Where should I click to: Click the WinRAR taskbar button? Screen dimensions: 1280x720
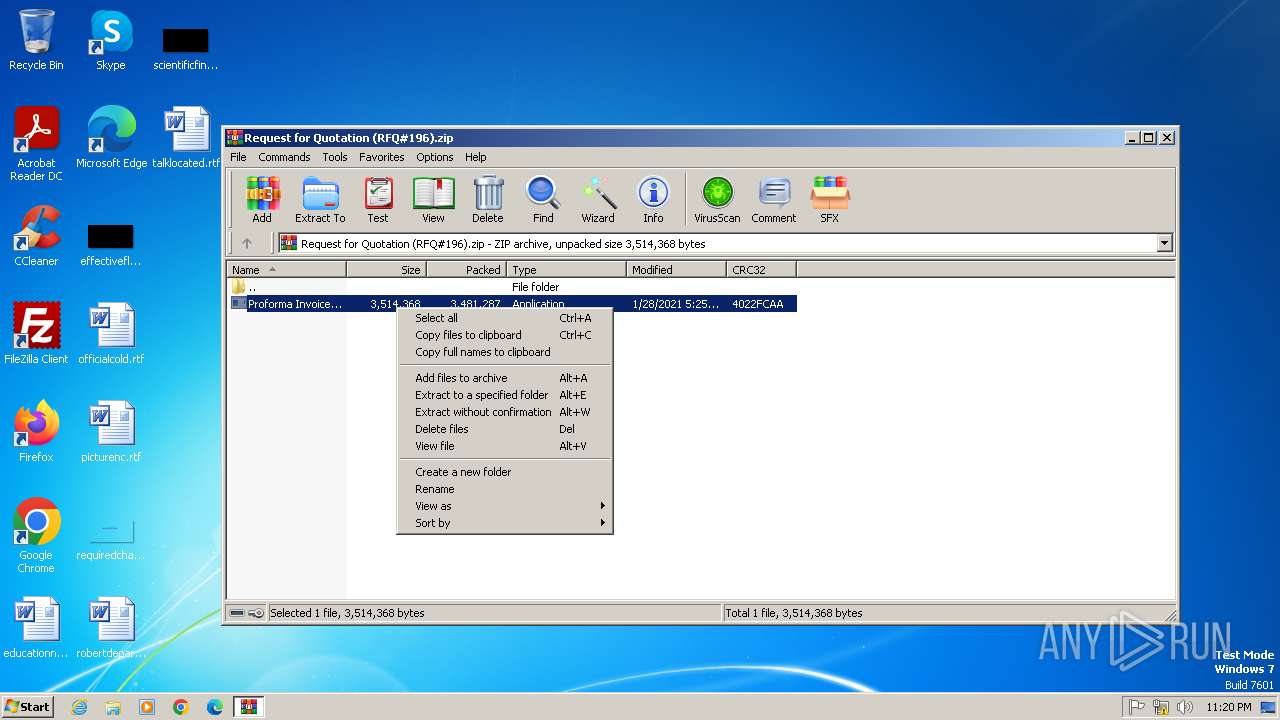pyautogui.click(x=249, y=707)
